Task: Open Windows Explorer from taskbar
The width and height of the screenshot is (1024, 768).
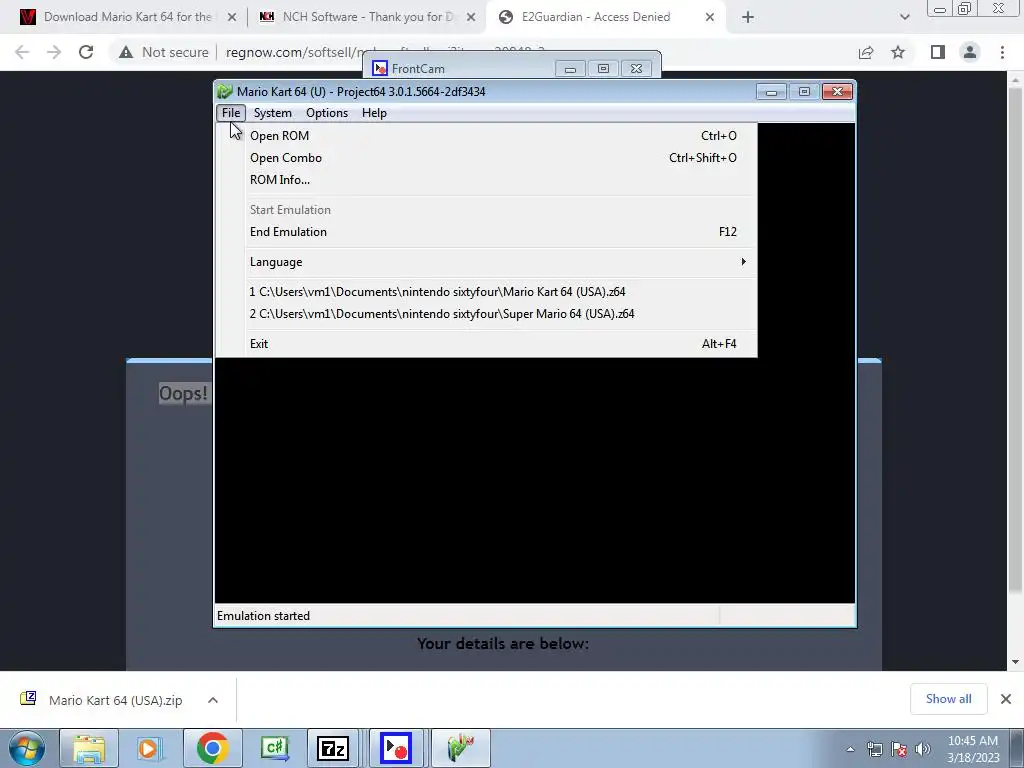Action: tap(89, 748)
